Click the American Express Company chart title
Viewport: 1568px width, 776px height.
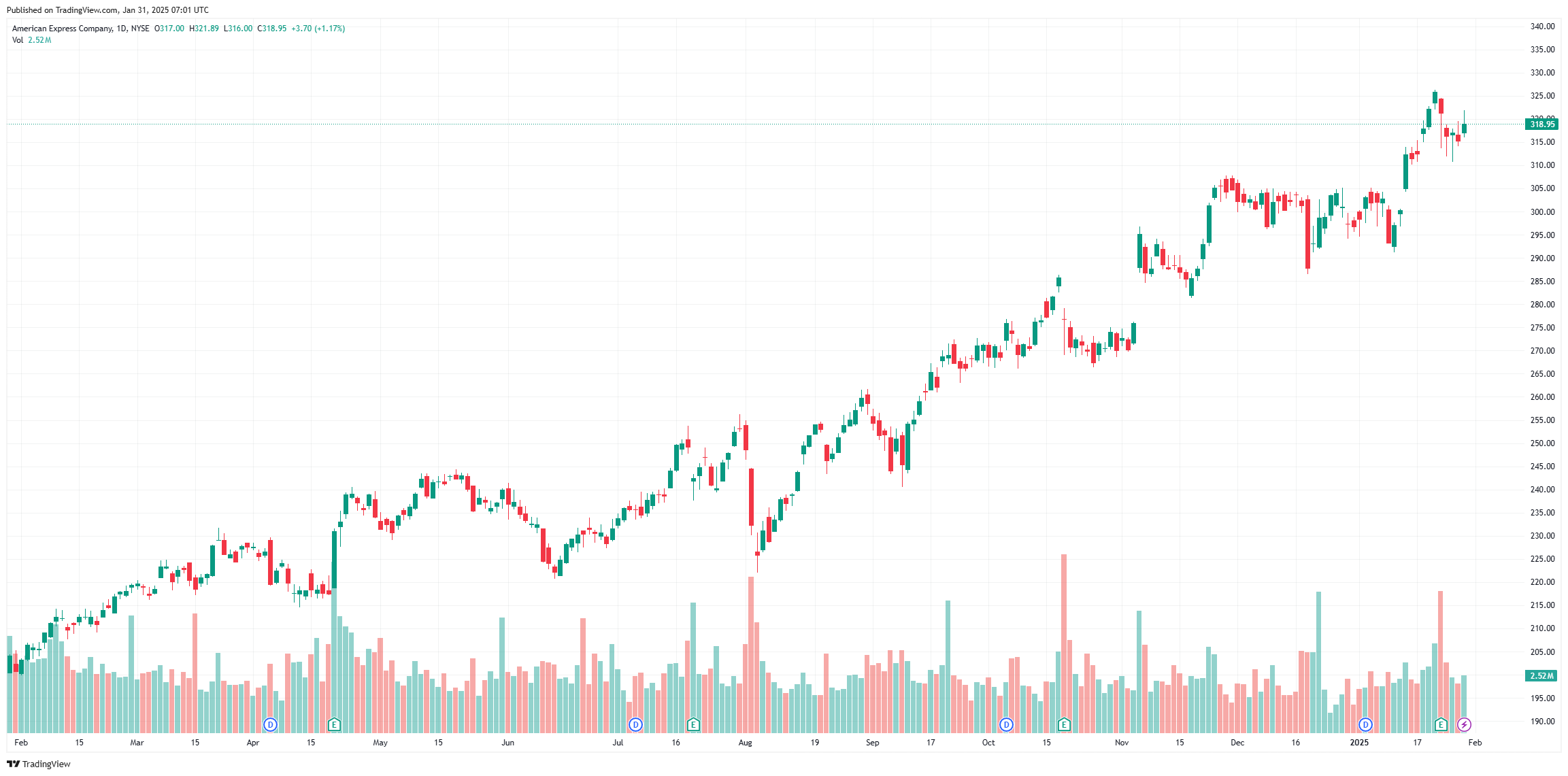pos(63,29)
